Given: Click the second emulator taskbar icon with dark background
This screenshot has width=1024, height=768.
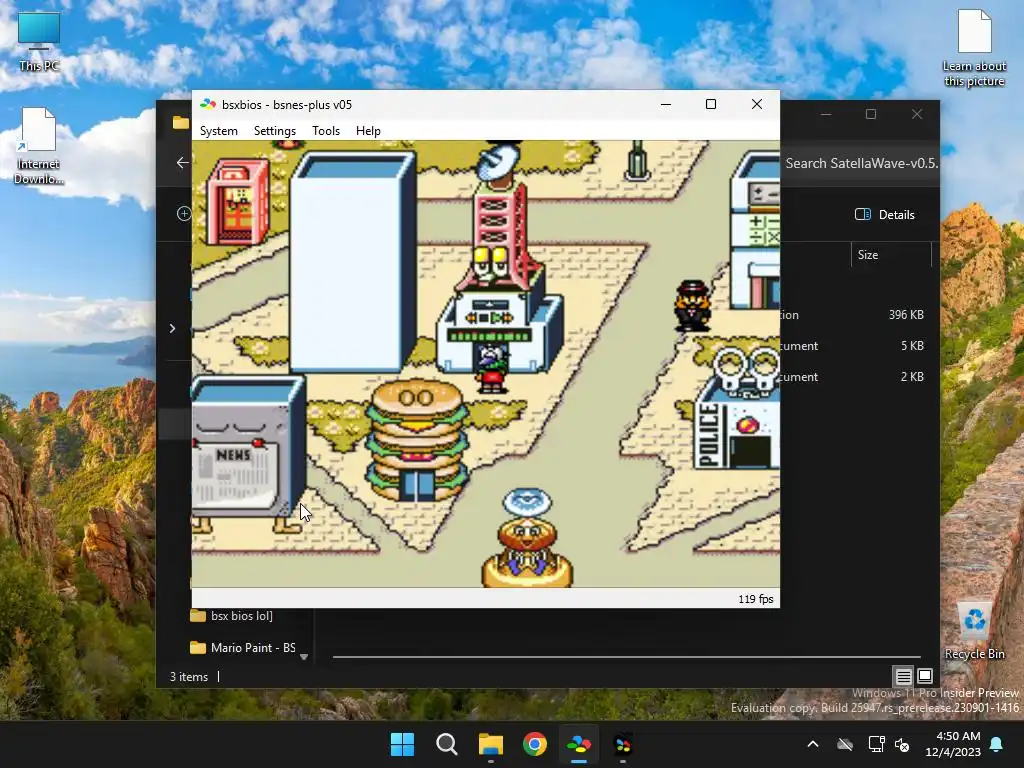Looking at the screenshot, I should (623, 744).
